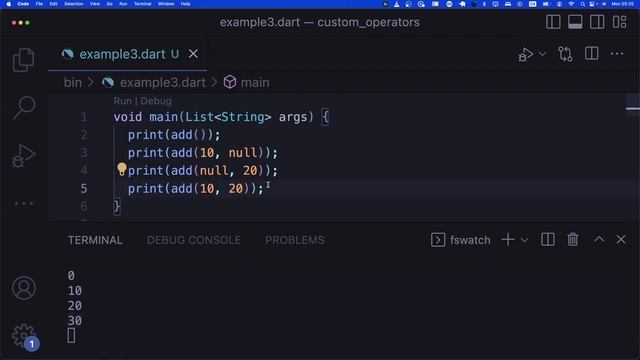Open the Explorer view in activity bar
Viewport: 640px width, 360px height.
(x=23, y=60)
